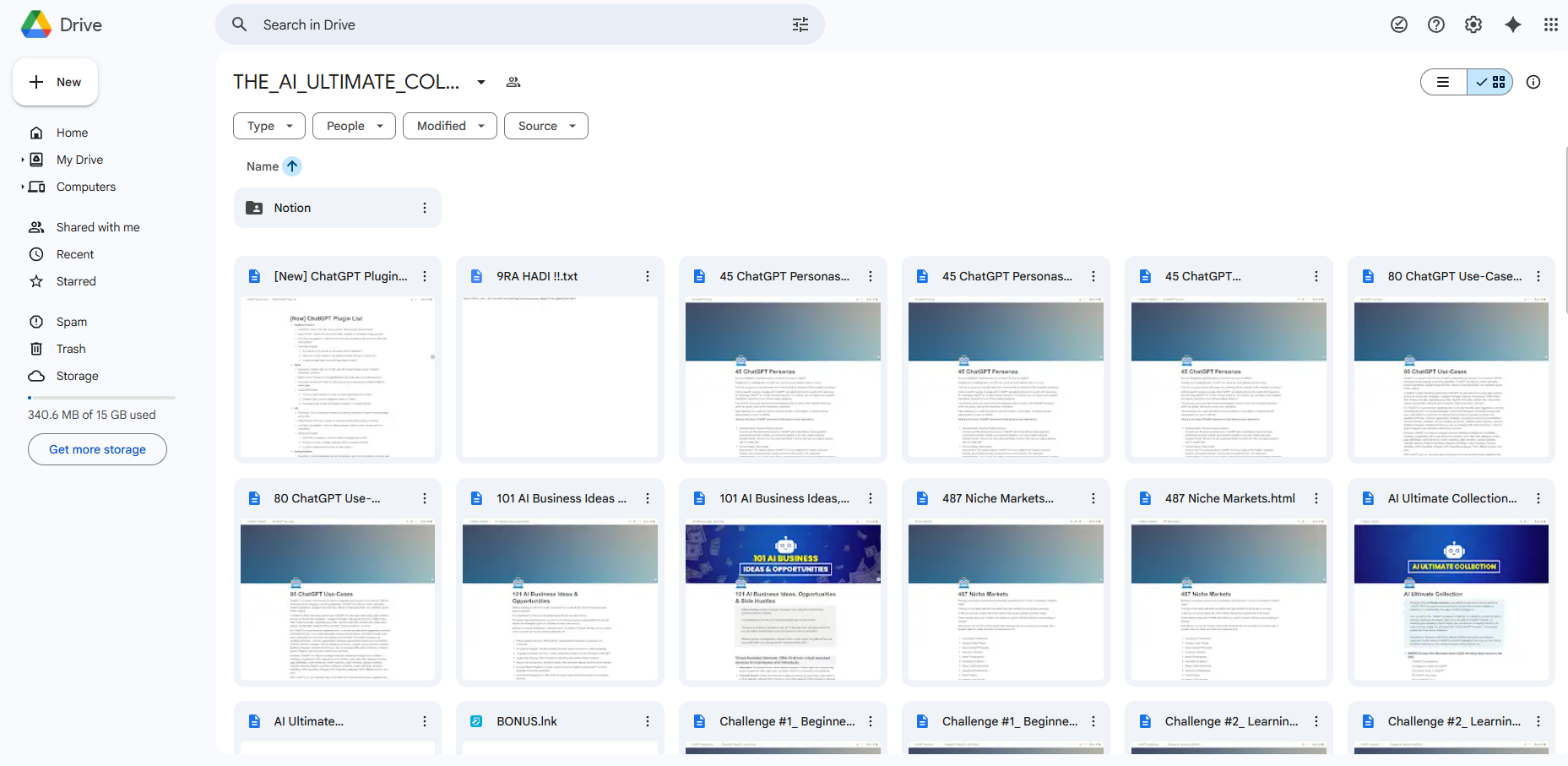
Task: Open the Gemini sparkle icon
Action: pyautogui.click(x=1513, y=24)
